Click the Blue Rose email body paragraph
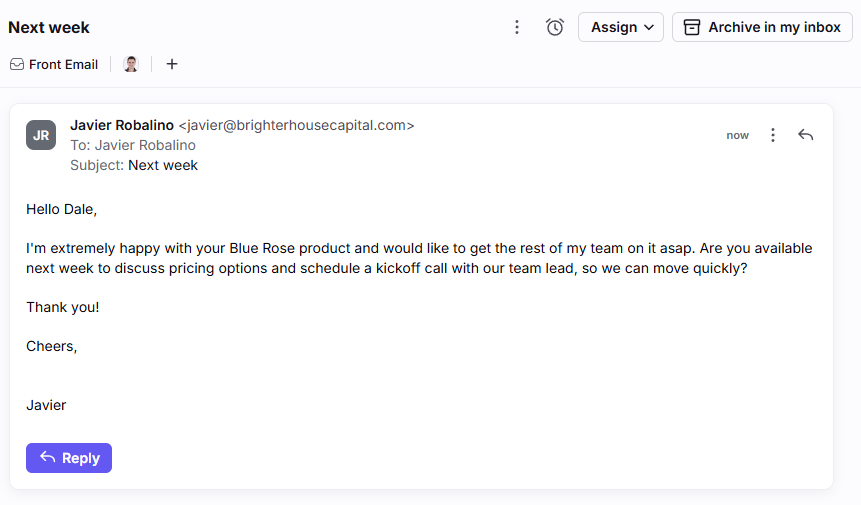Viewport: 861px width, 505px height. click(x=419, y=258)
